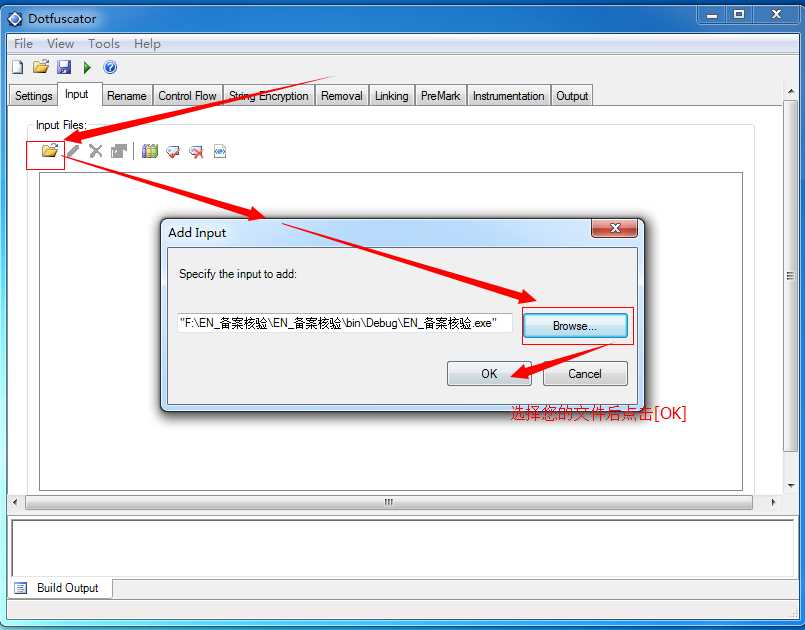Switch to the Output tab
Viewport: 805px width, 630px height.
[x=572, y=96]
